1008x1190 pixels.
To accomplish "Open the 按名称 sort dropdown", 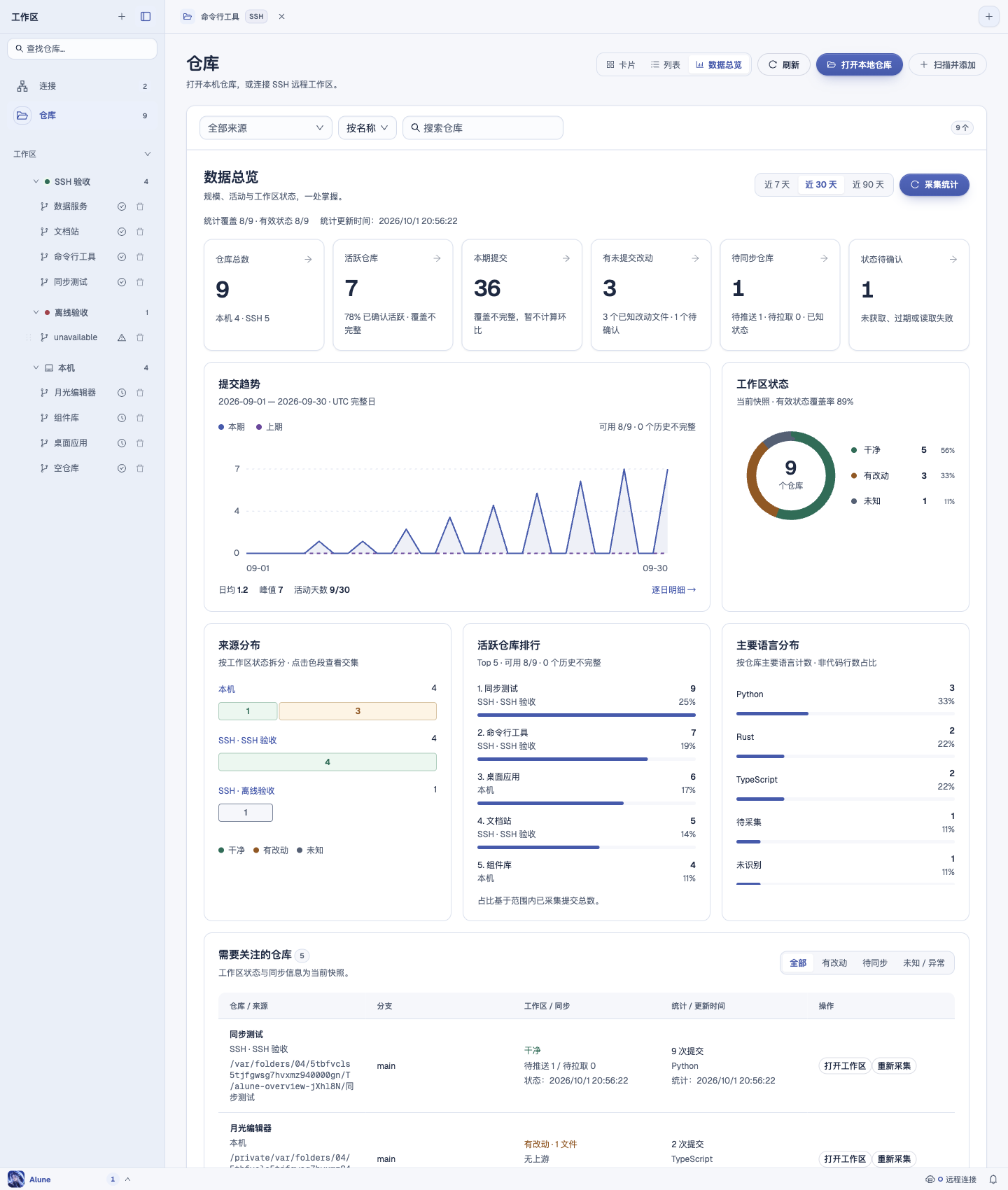I will tap(367, 128).
